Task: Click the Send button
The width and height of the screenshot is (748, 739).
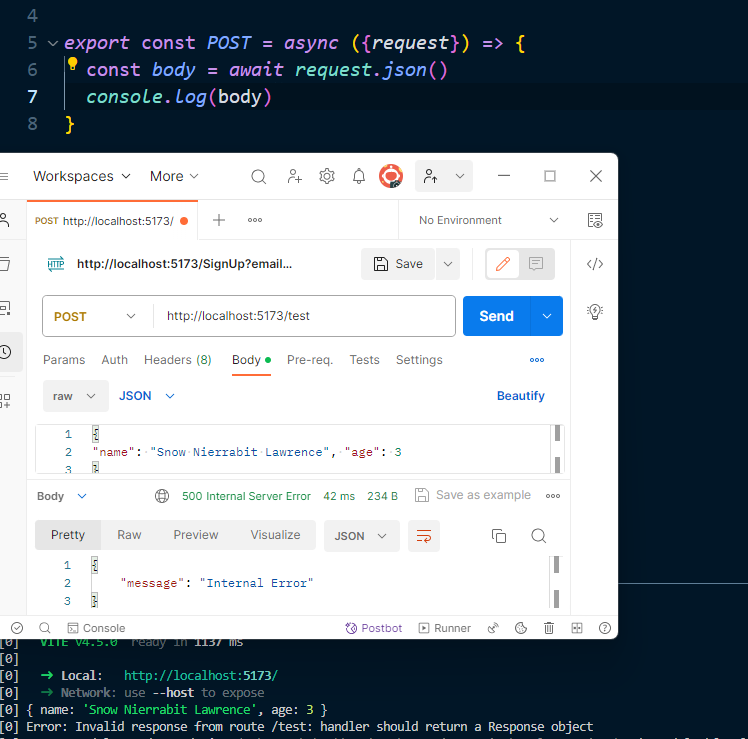Action: 497,316
